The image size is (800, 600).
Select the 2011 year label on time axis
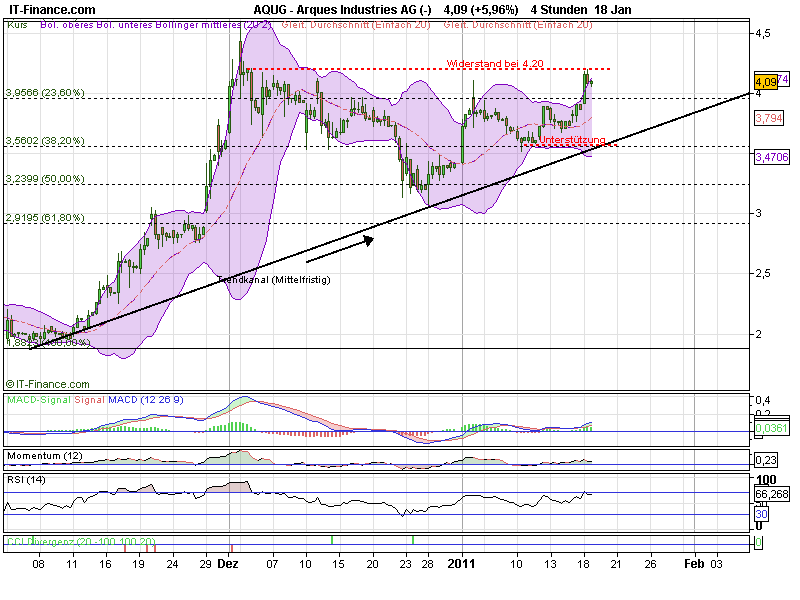[x=461, y=564]
